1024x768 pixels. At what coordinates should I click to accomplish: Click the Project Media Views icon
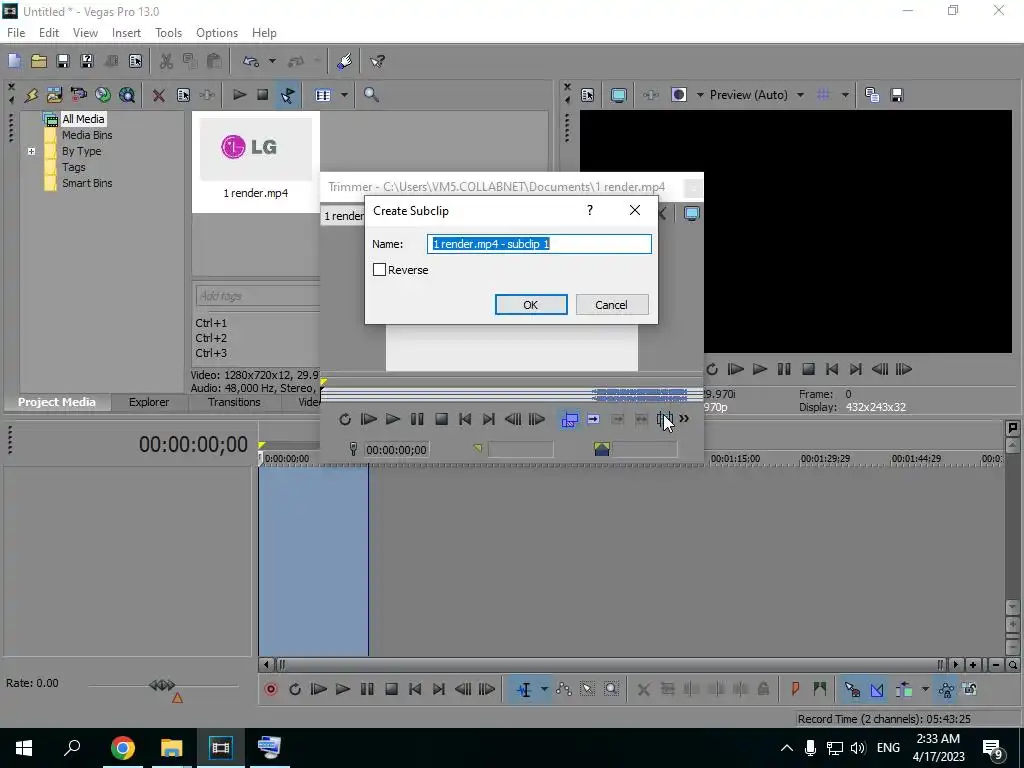323,95
